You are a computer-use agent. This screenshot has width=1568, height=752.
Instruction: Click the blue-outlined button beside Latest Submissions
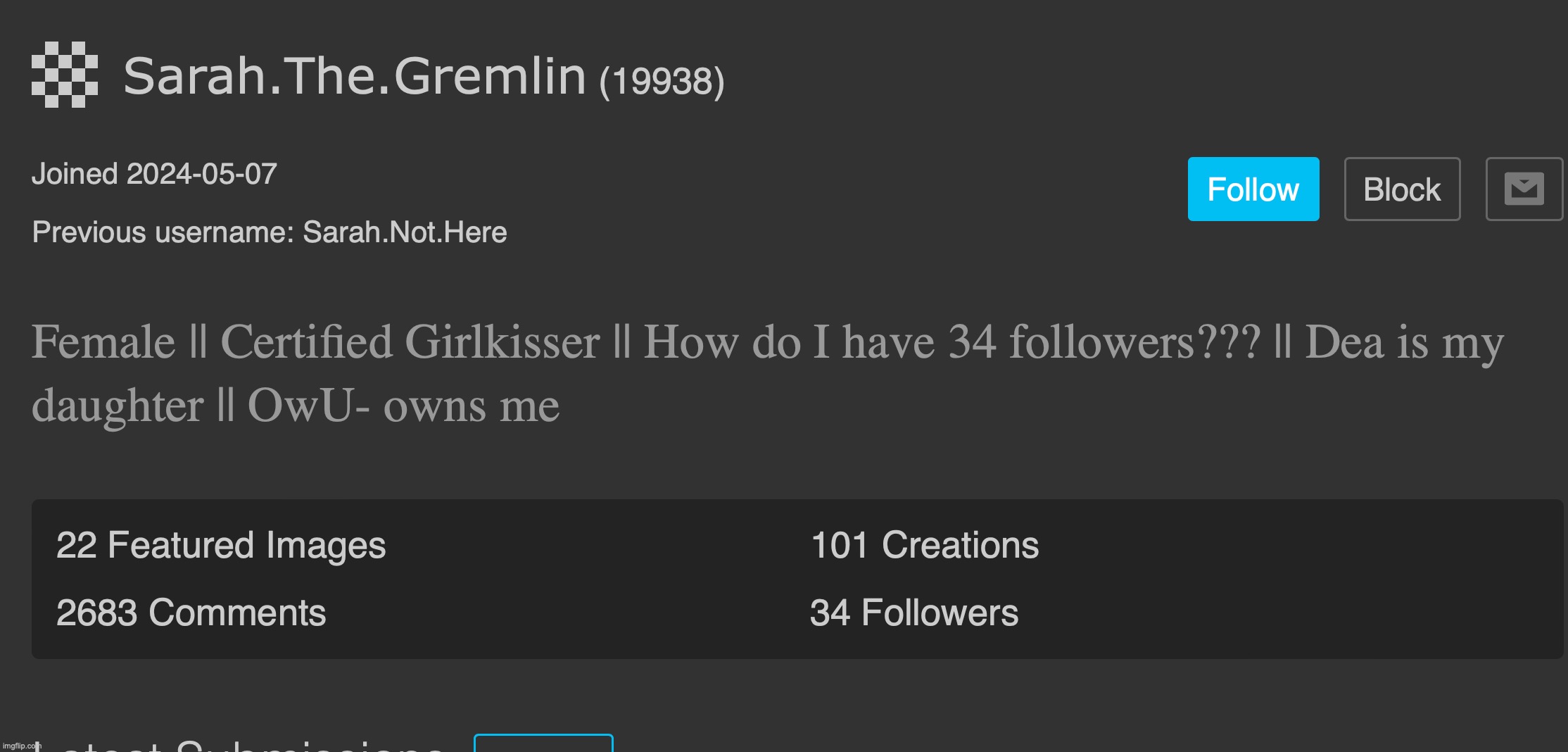click(x=543, y=744)
